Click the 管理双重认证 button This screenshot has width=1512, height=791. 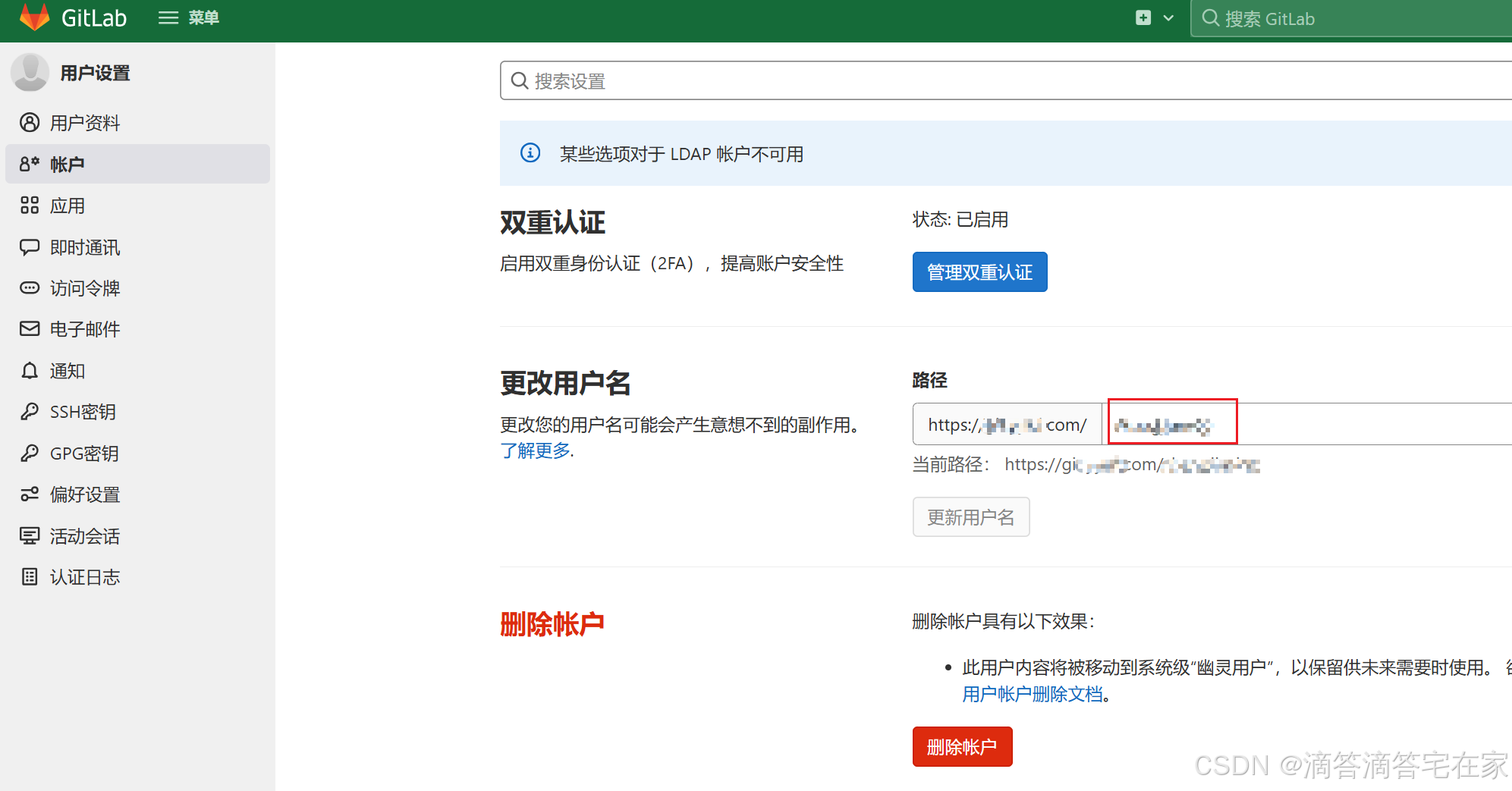click(x=979, y=272)
